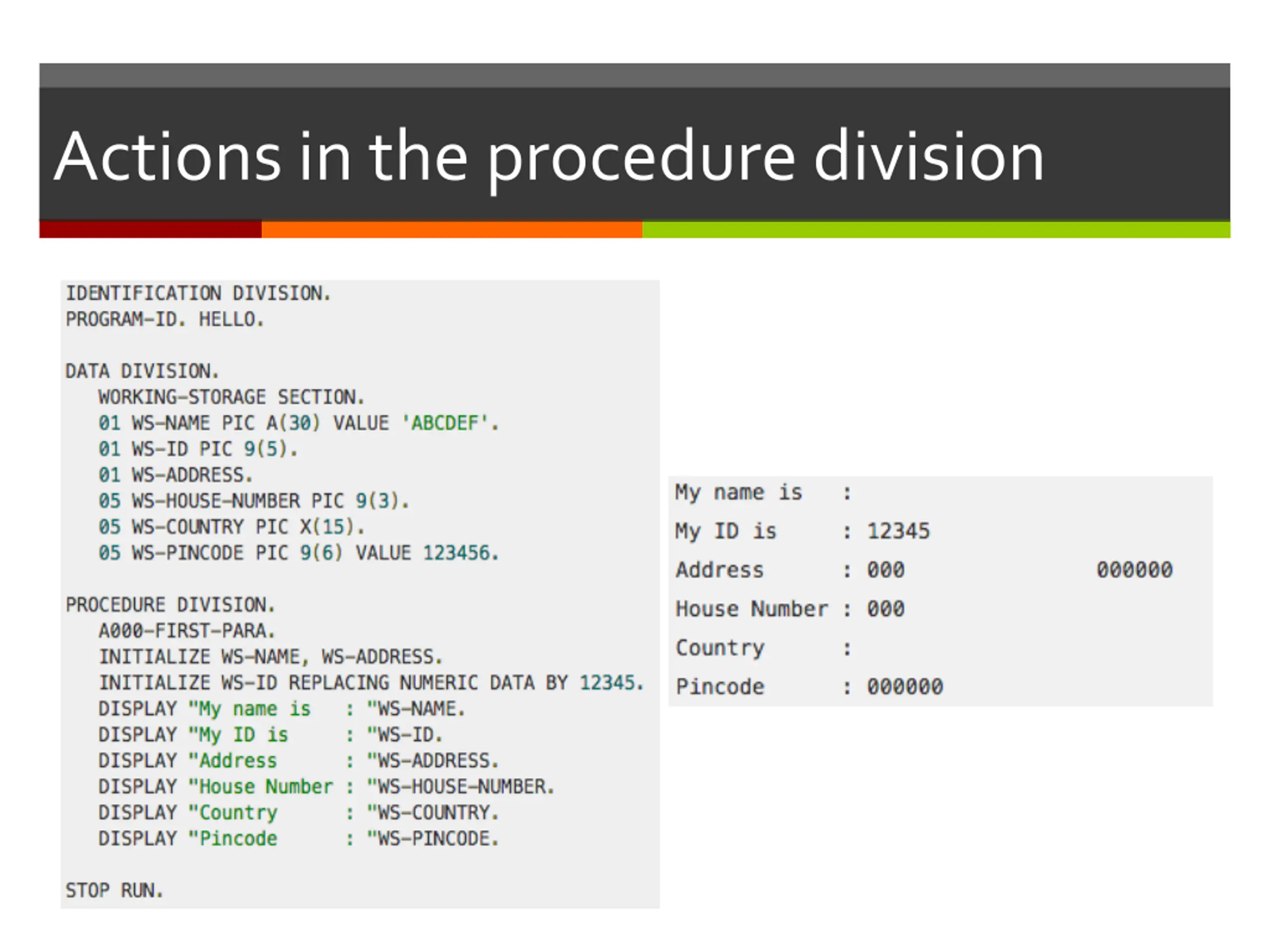Click the '05 WS-HOUSE-NUMBER PIC 9(3).' line
The width and height of the screenshot is (1270, 952).
253,501
